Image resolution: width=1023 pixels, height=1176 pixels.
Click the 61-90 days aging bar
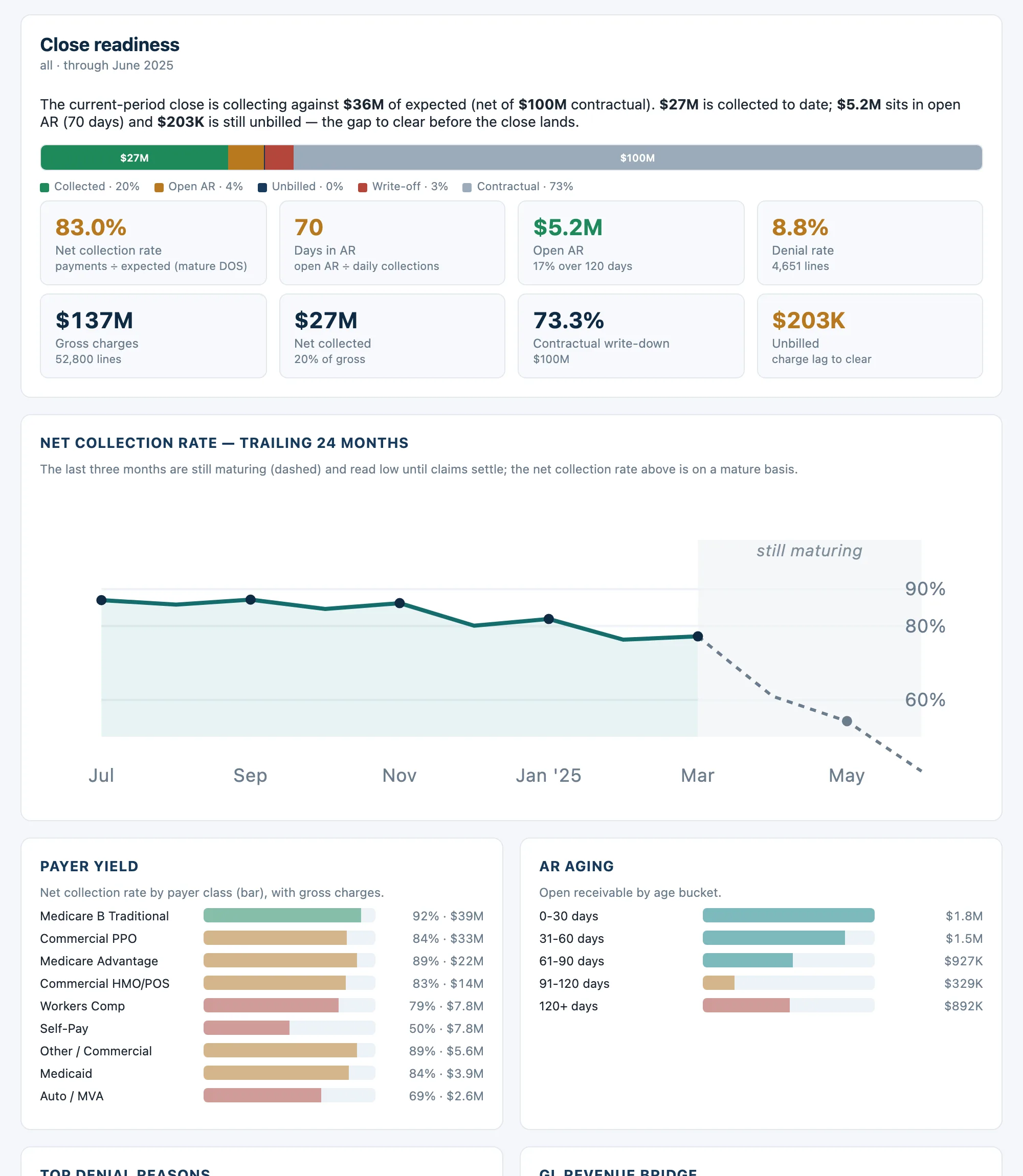point(788,960)
